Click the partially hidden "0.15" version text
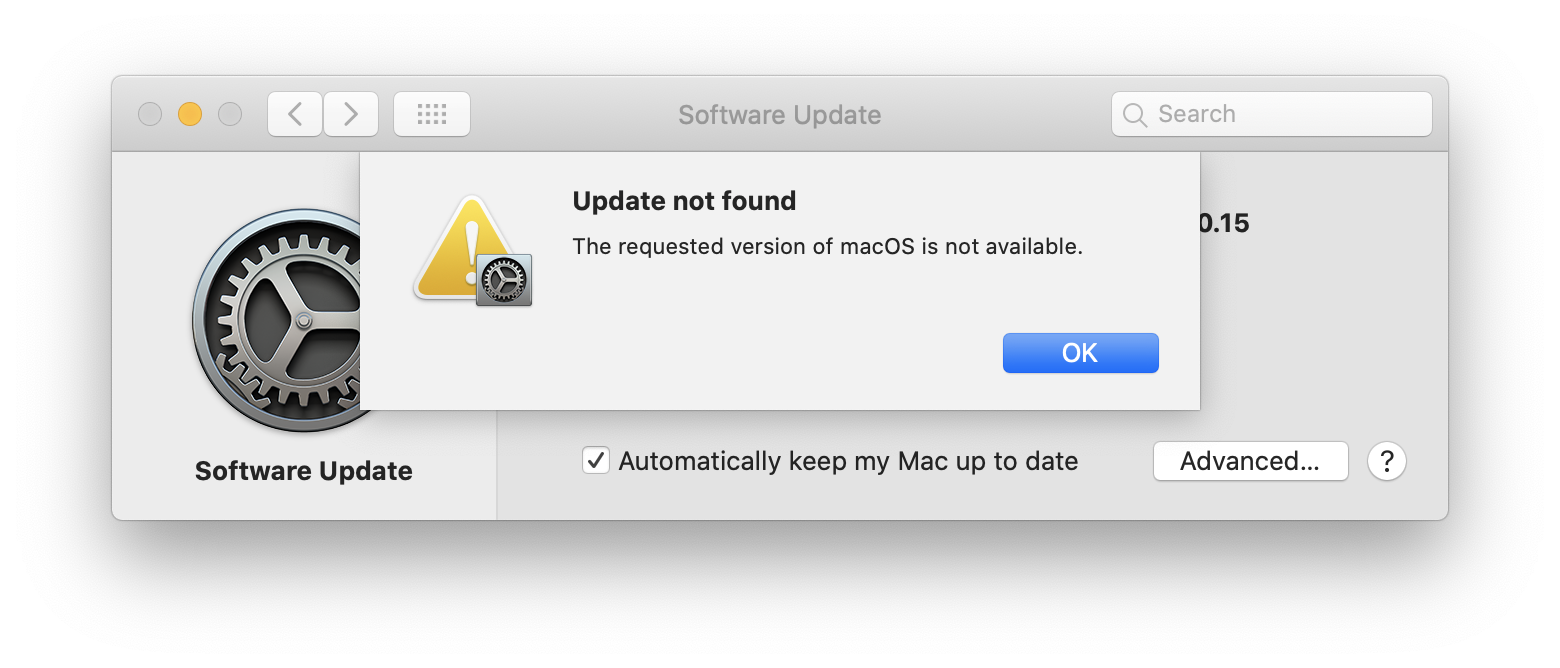Viewport: 1560px width, 668px height. click(x=1225, y=223)
